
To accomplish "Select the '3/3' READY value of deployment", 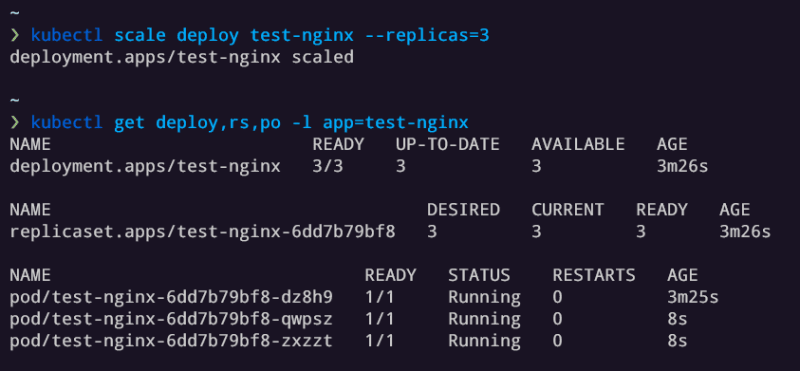I will coord(328,166).
